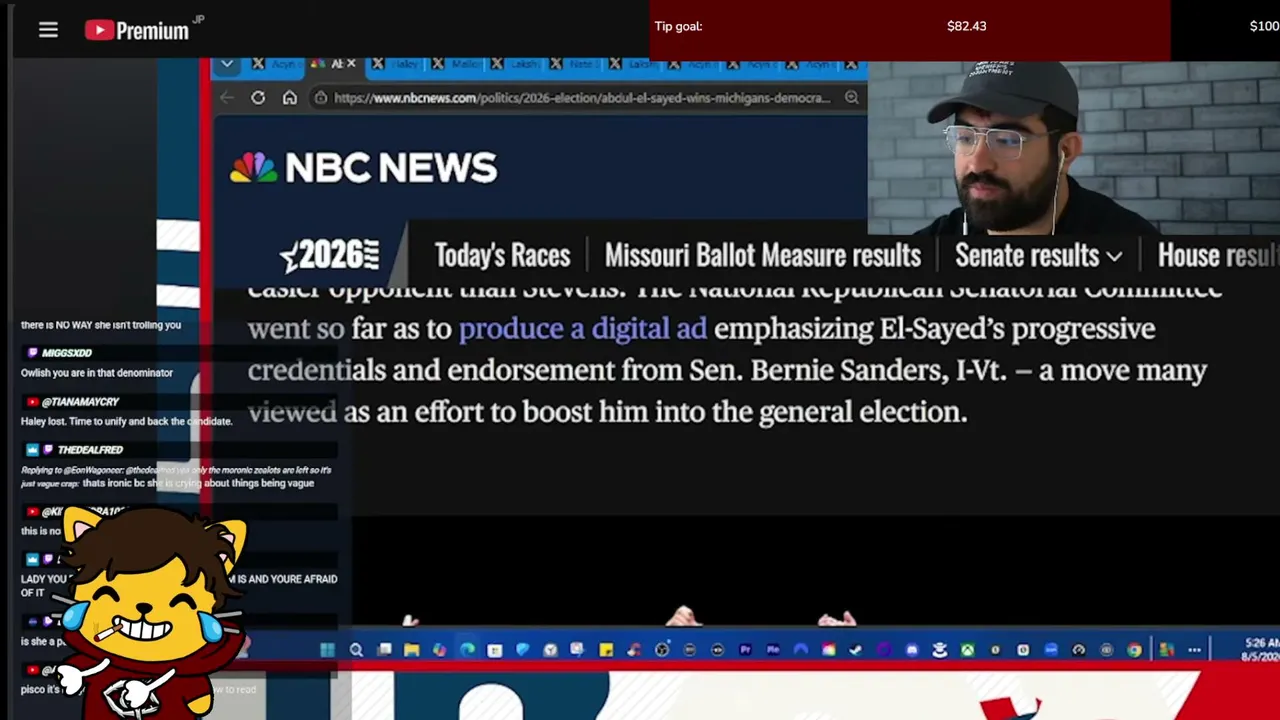The image size is (1280, 720).
Task: Click the YouTube badge beside @TIANAMAYCRY
Action: 32,402
